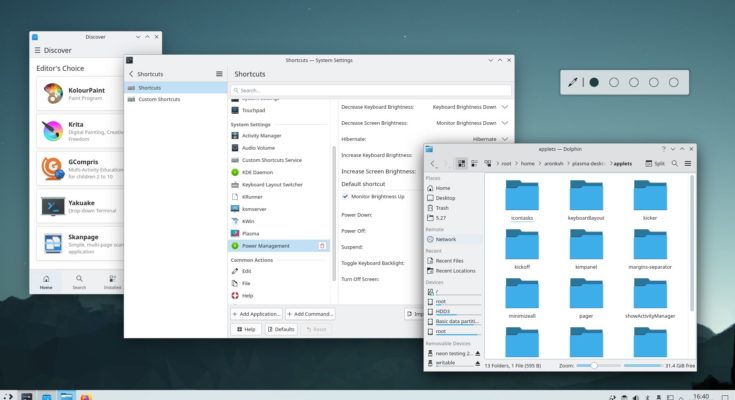Viewport: 735px width, 400px height.
Task: Toggle the Monitor Brightness Up checkbox
Action: pos(345,197)
